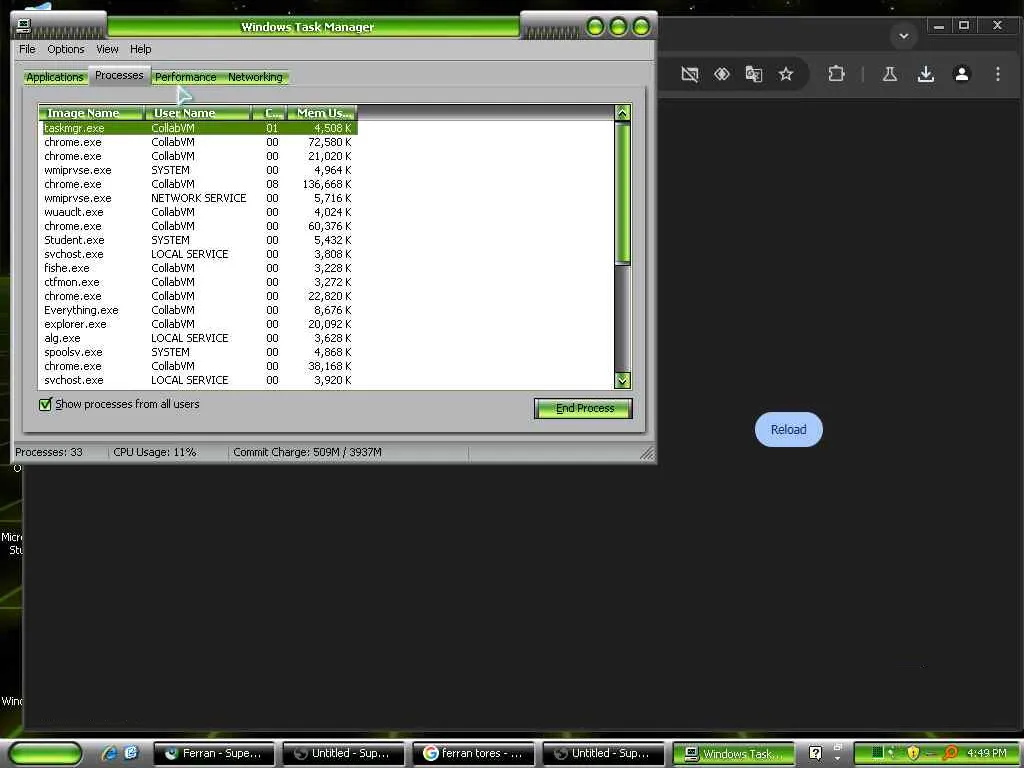Sort by User Name column header

coord(198,113)
